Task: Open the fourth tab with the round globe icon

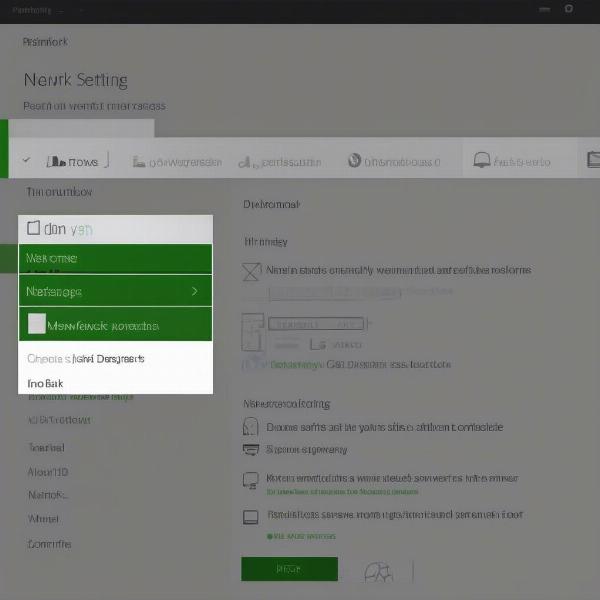Action: click(x=394, y=161)
